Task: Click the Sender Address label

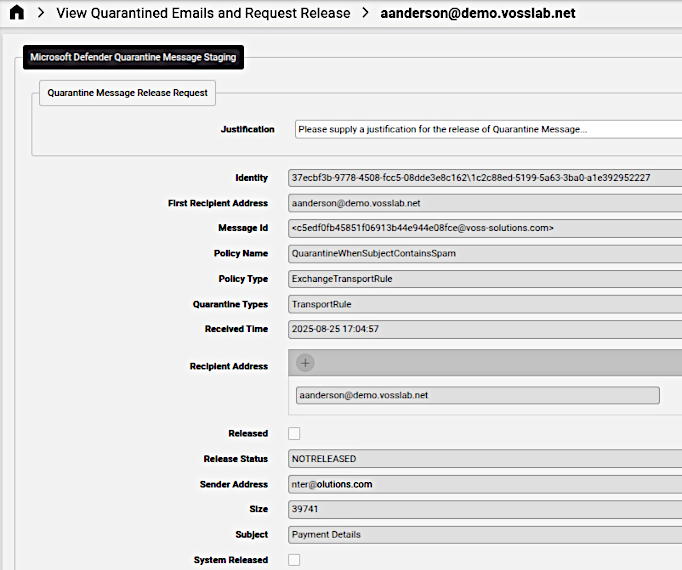Action: click(234, 484)
